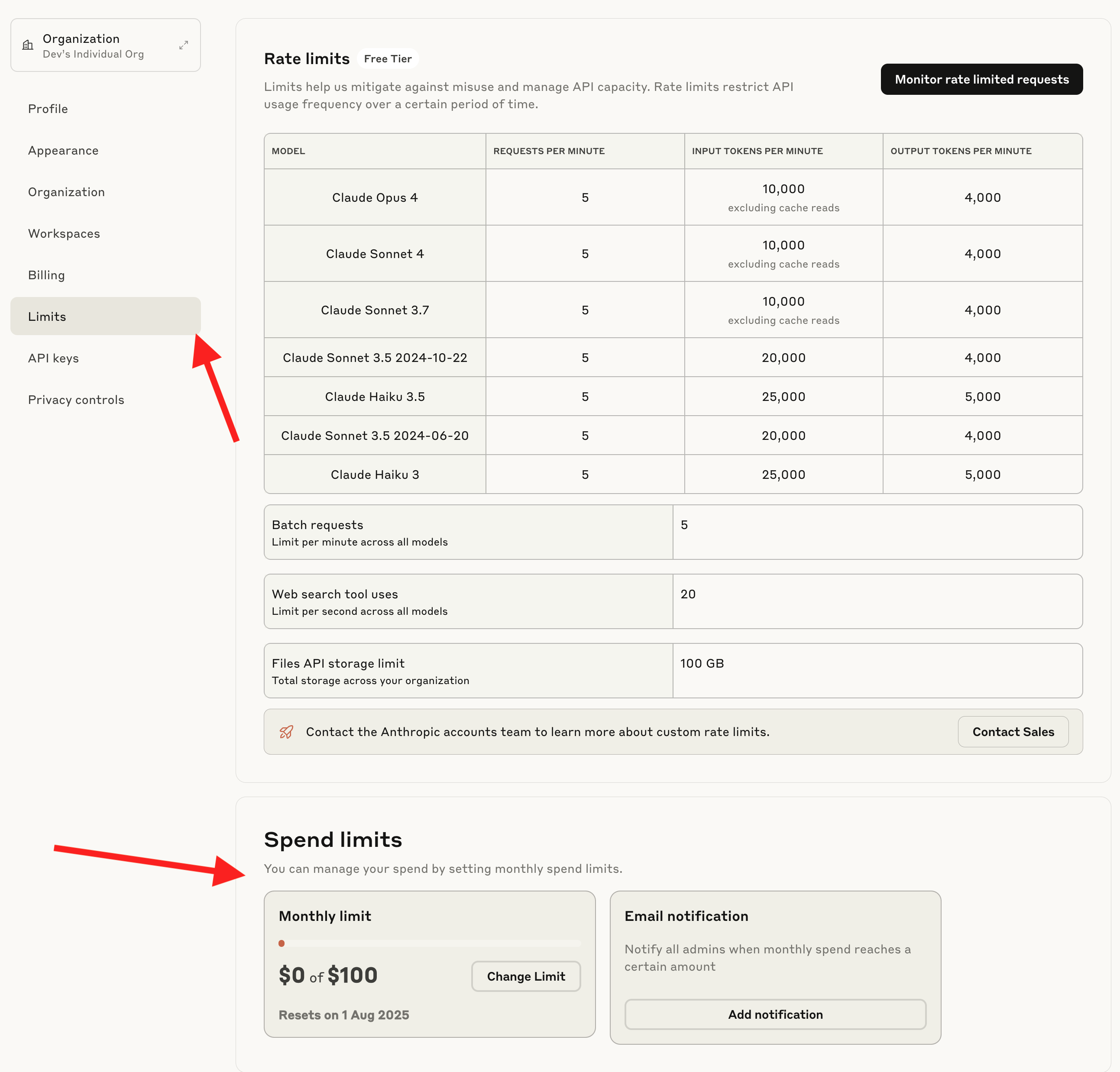
Task: Click the Email notification card title
Action: [686, 916]
